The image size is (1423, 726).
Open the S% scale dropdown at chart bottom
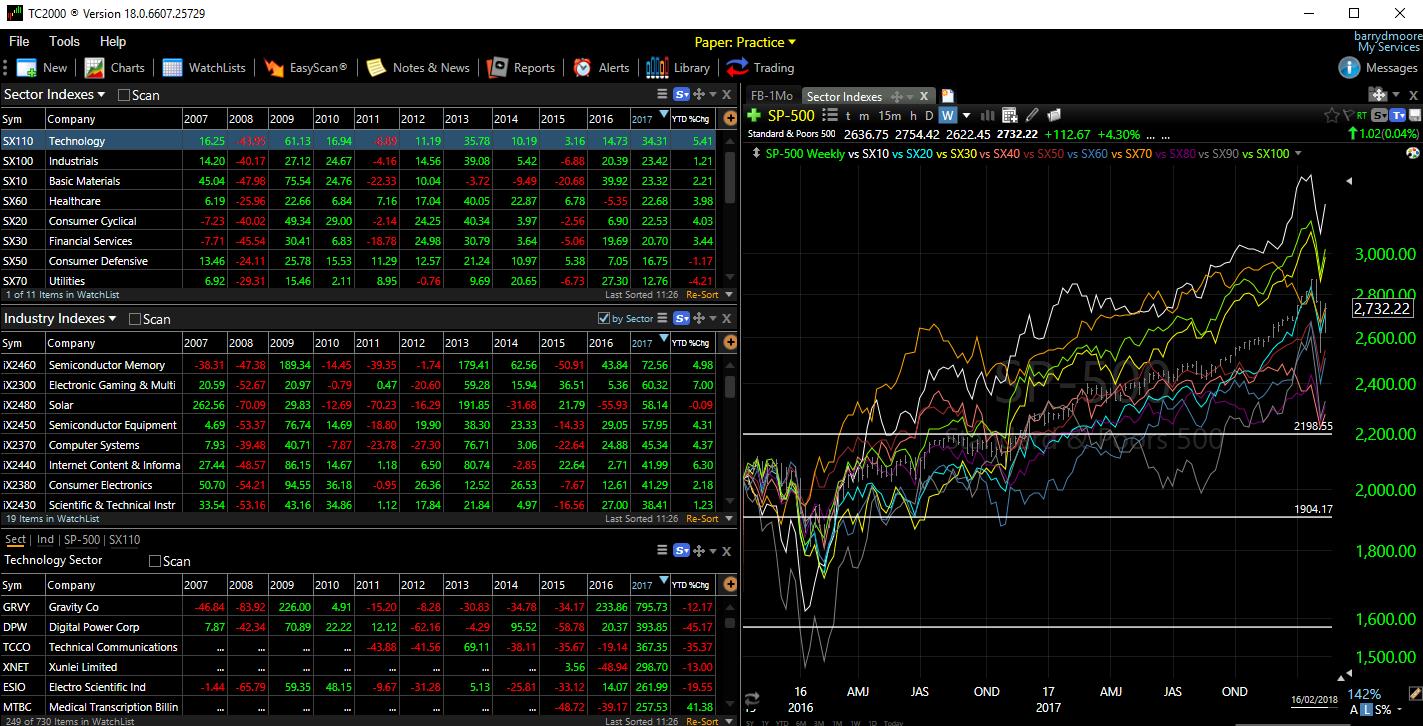click(x=1400, y=709)
